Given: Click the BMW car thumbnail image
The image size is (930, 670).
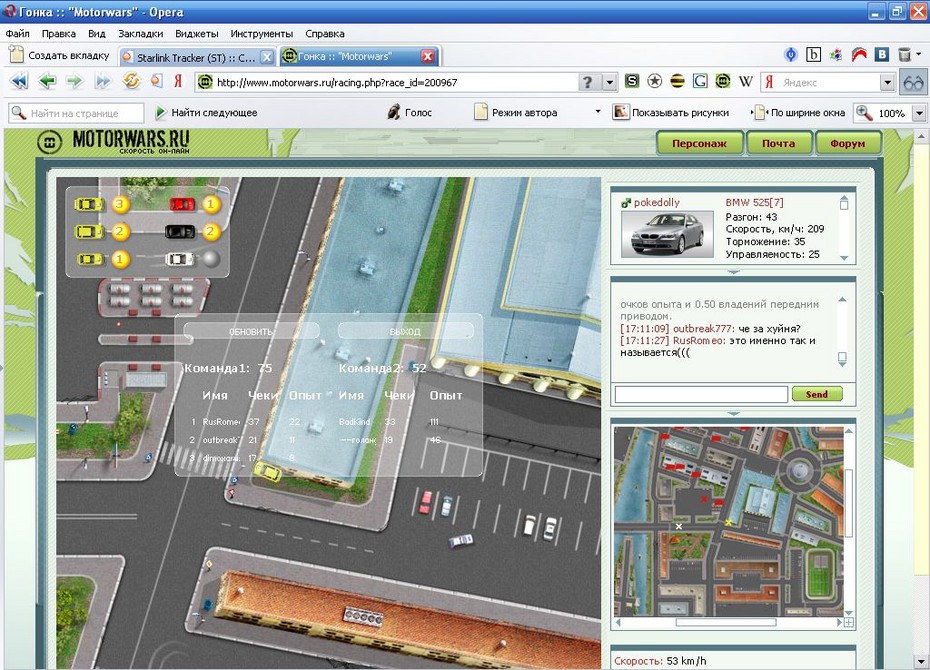Looking at the screenshot, I should [667, 234].
